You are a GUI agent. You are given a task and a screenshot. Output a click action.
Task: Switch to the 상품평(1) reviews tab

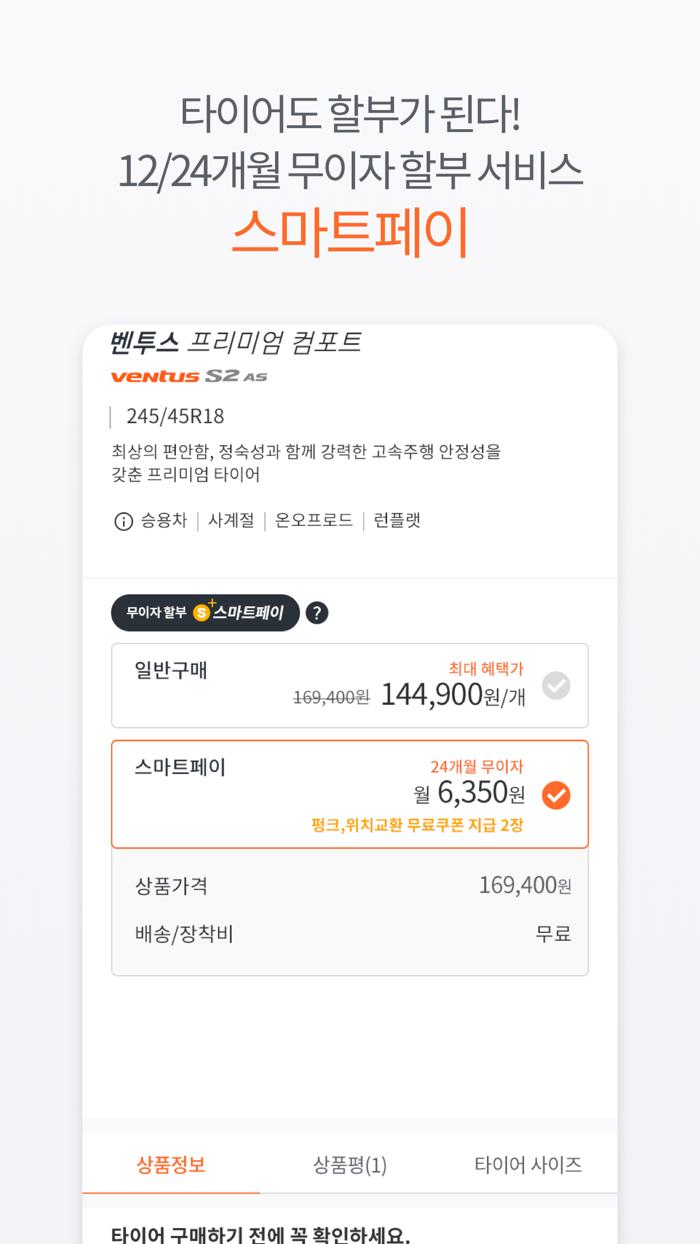coord(348,1165)
